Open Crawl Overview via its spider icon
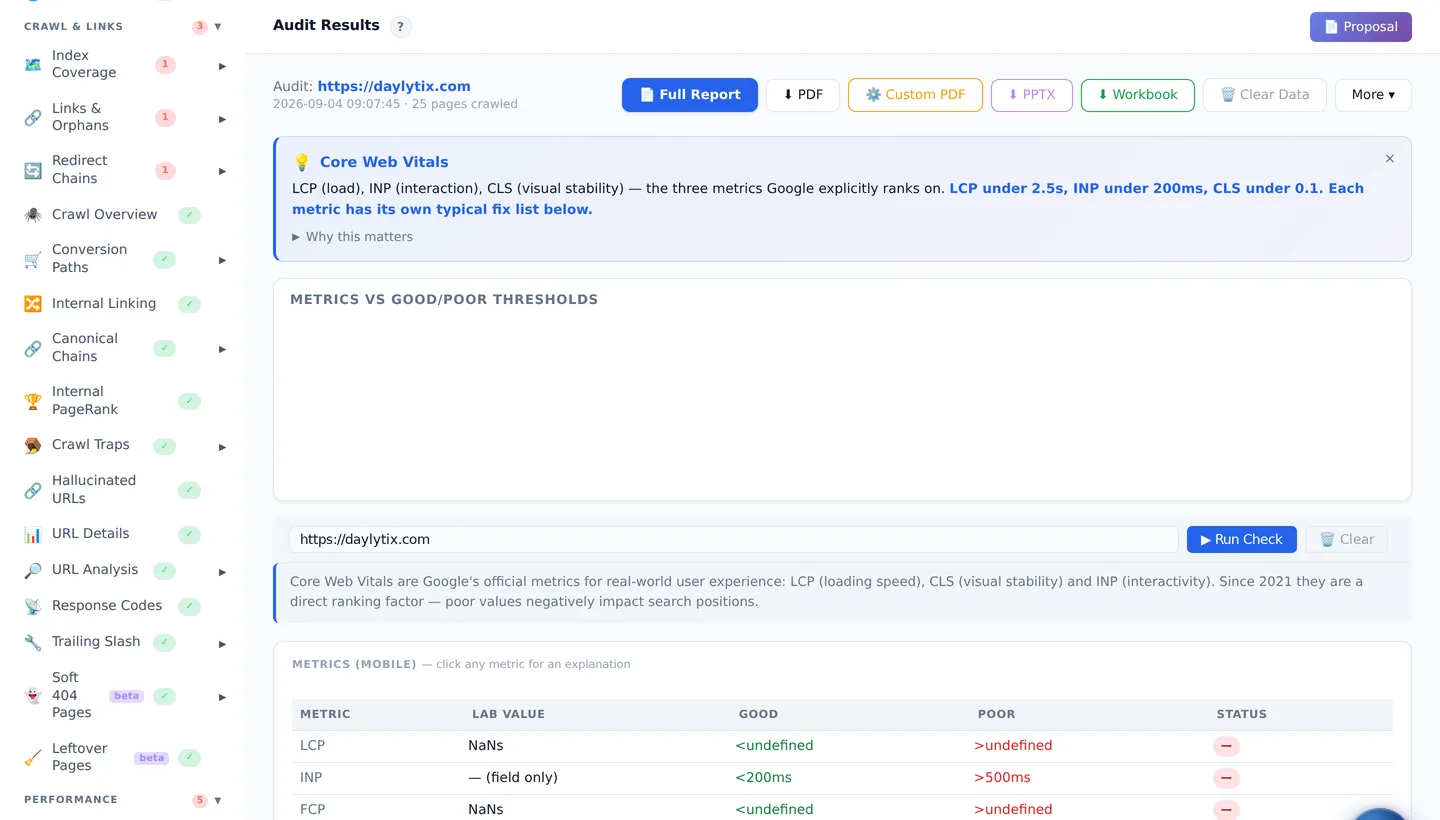 tap(33, 214)
